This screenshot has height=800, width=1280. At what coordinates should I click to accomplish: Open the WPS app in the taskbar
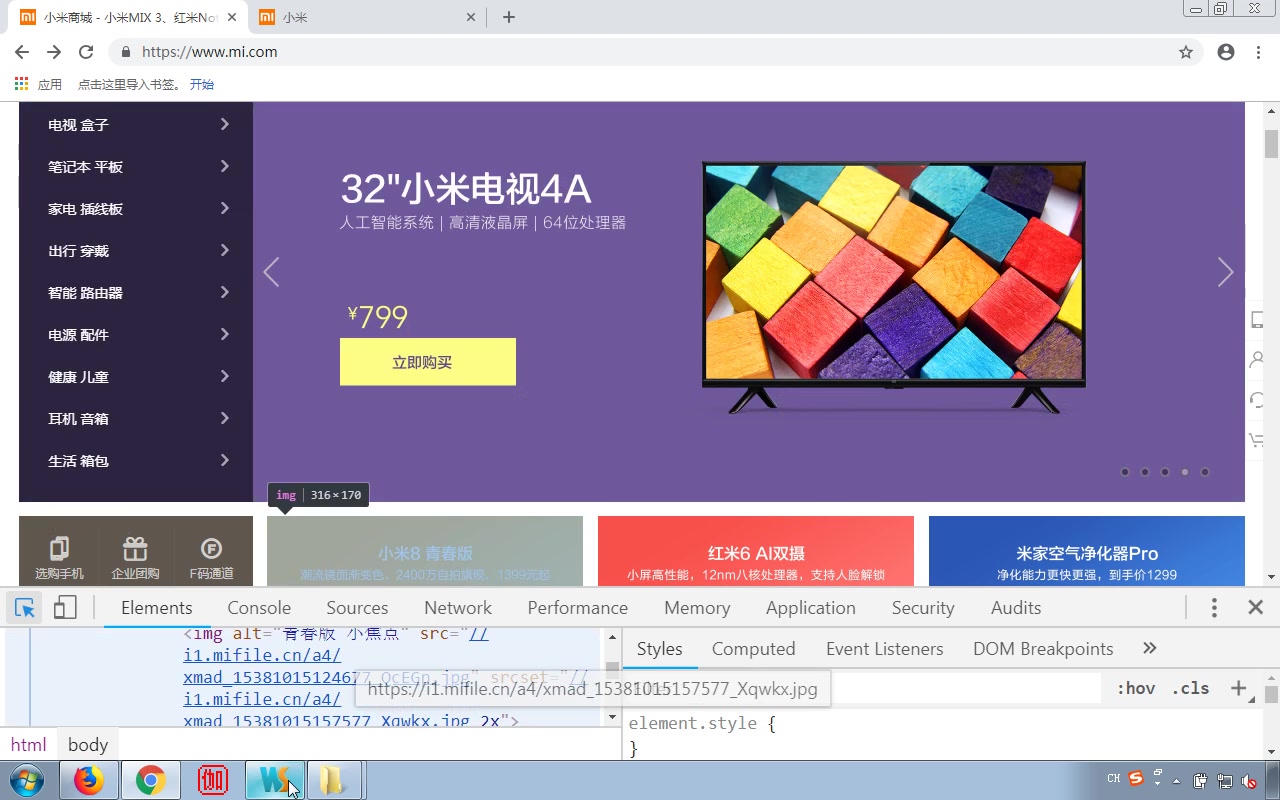click(274, 780)
